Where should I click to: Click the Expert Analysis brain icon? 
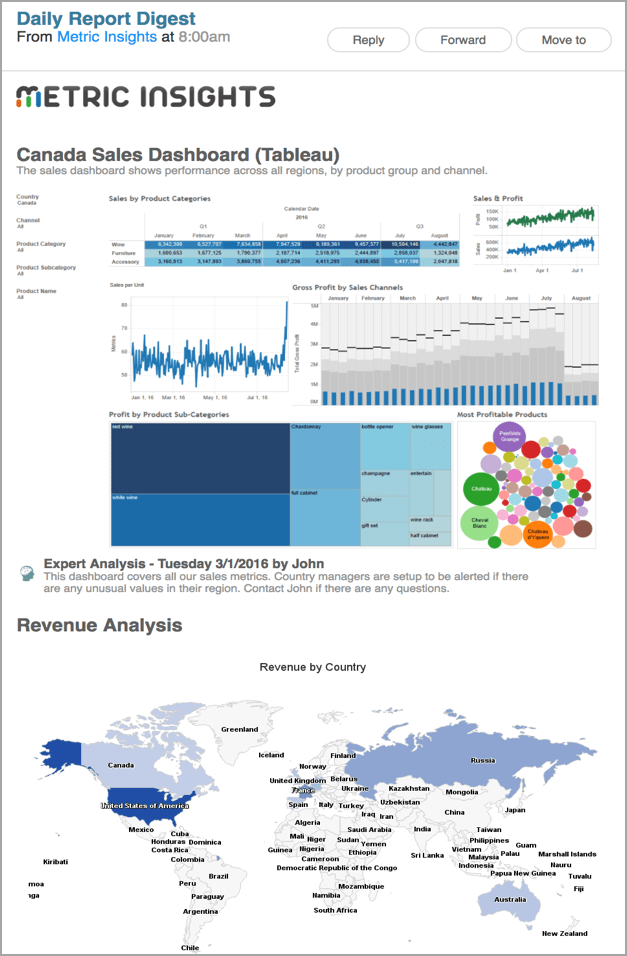(26, 573)
